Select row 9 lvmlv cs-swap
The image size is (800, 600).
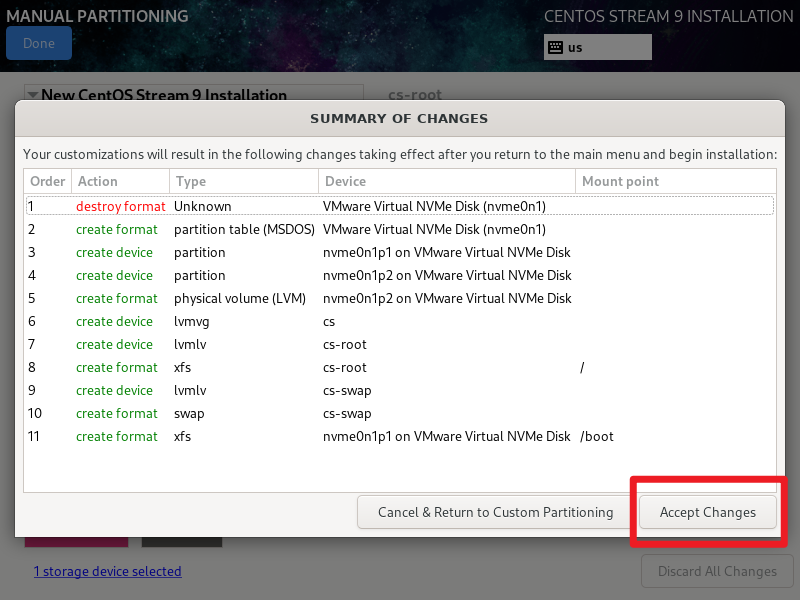pyautogui.click(x=400, y=390)
